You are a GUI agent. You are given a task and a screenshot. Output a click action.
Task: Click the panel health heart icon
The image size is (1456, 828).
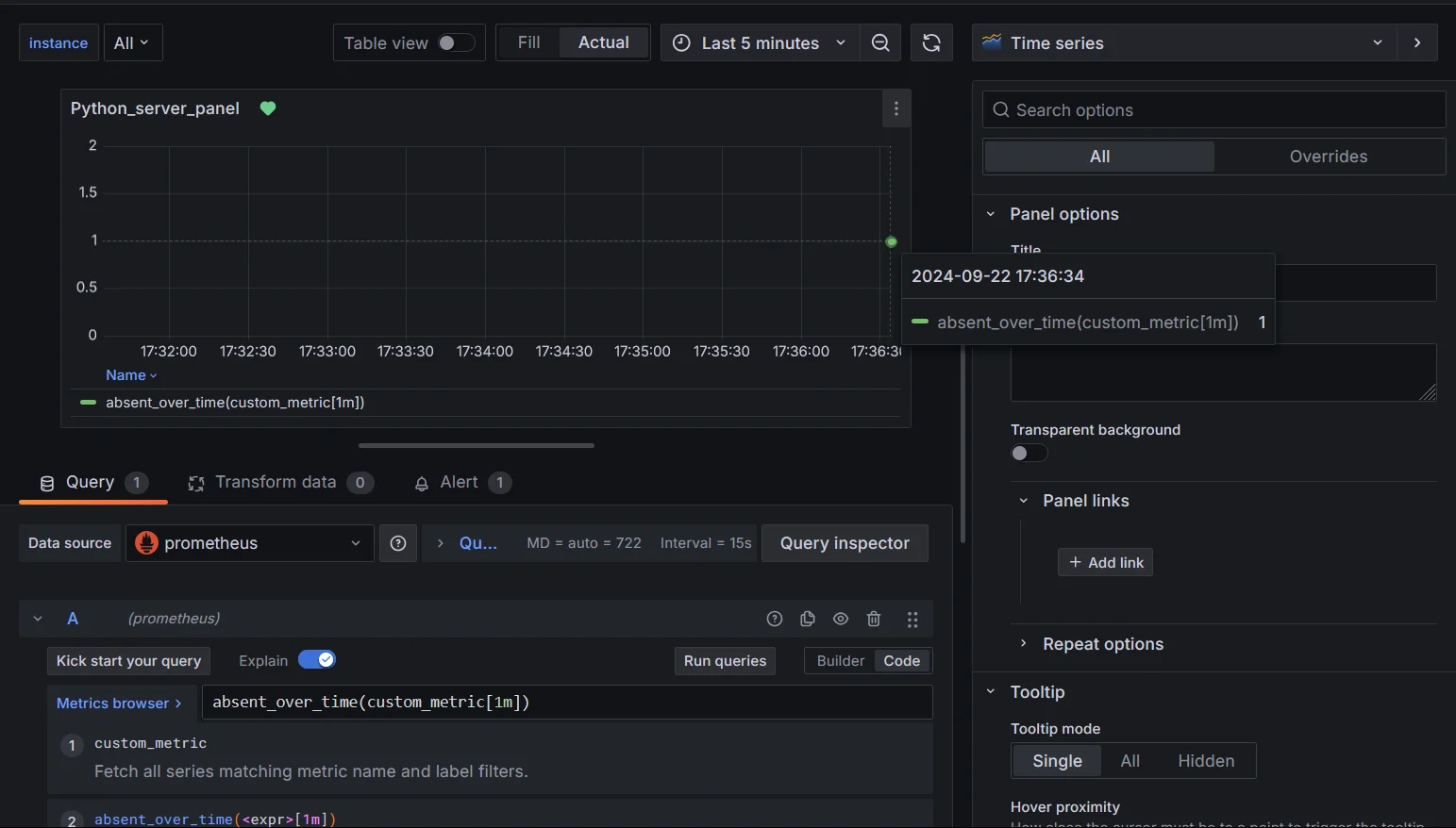268,108
